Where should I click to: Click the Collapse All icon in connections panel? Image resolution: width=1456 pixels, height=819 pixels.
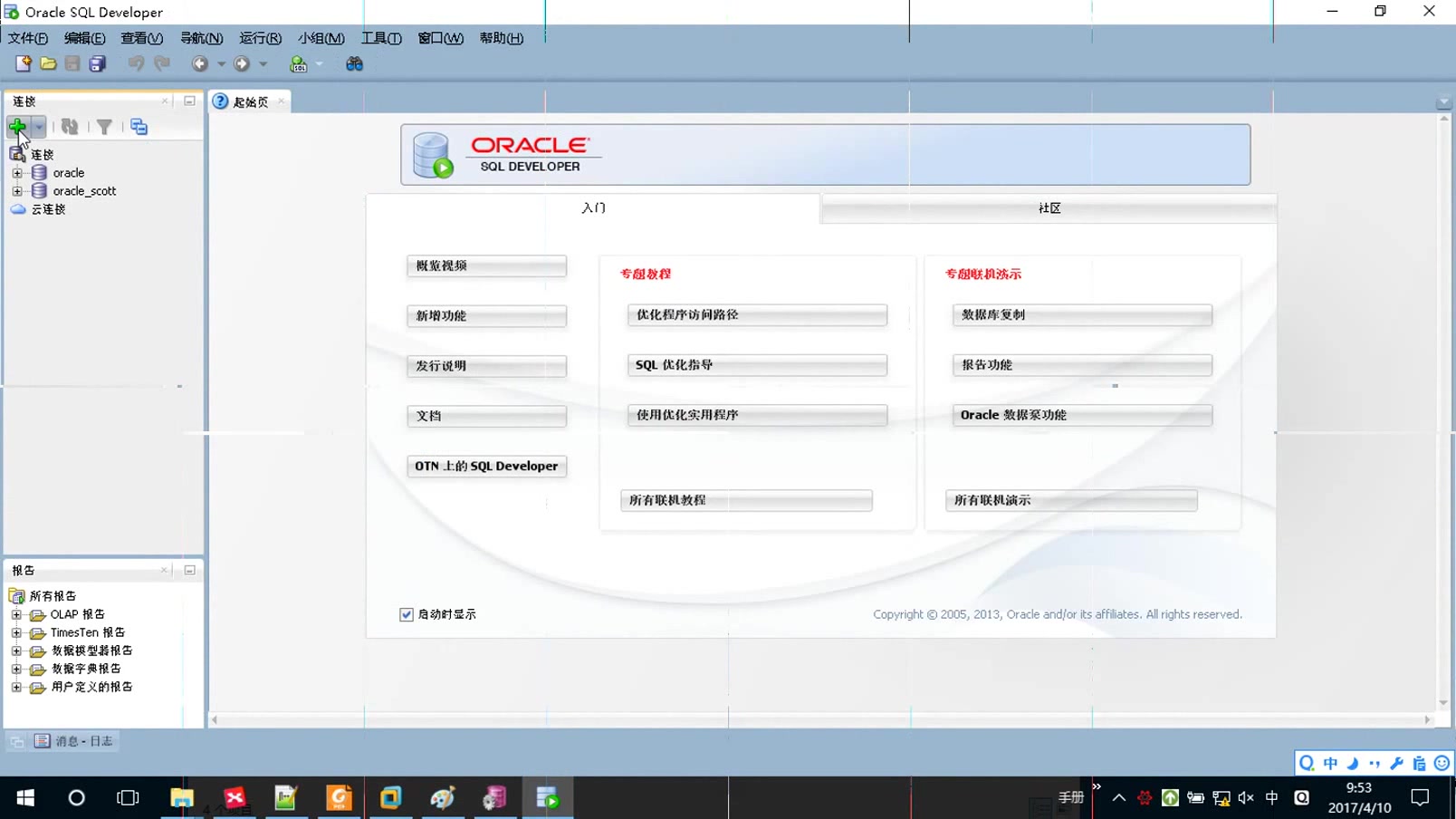click(x=139, y=127)
